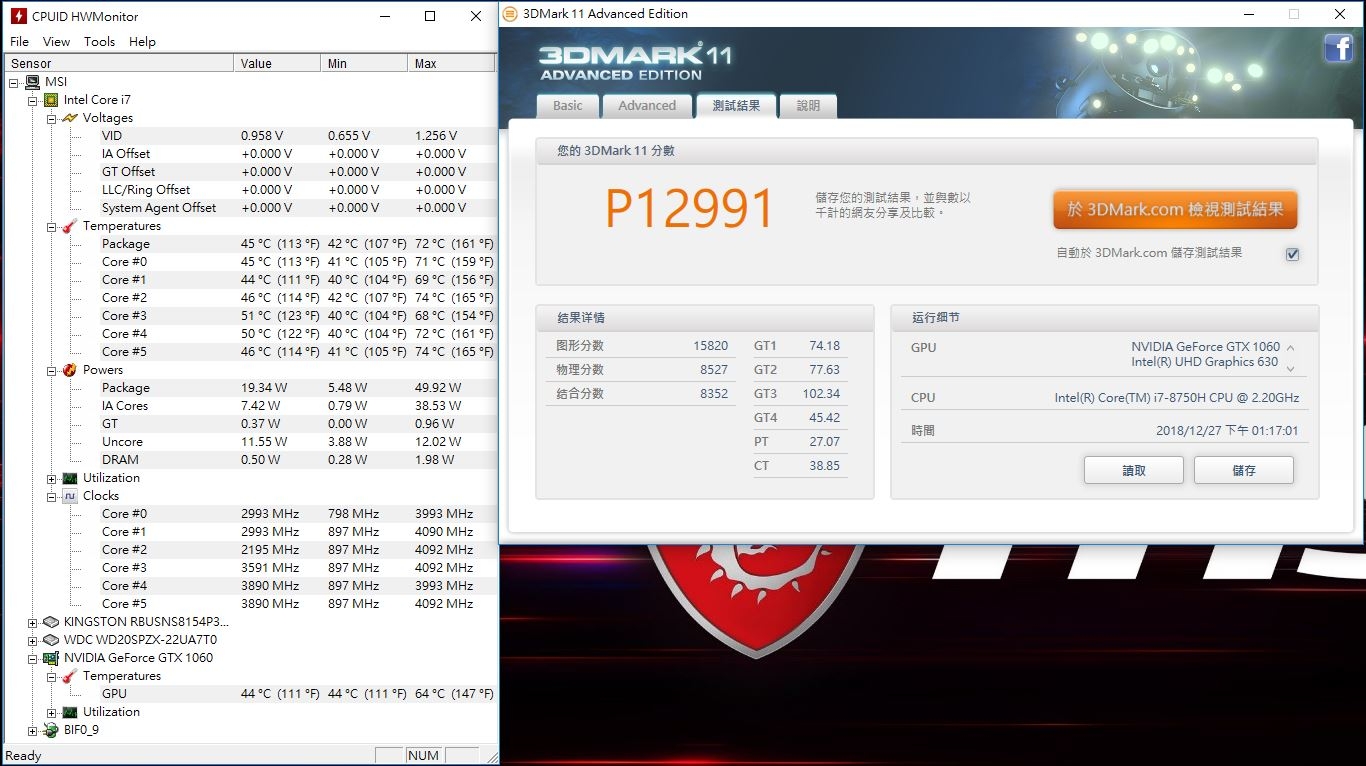Screen dimensions: 1366x766
Task: Click the Max column header
Action: (x=452, y=63)
